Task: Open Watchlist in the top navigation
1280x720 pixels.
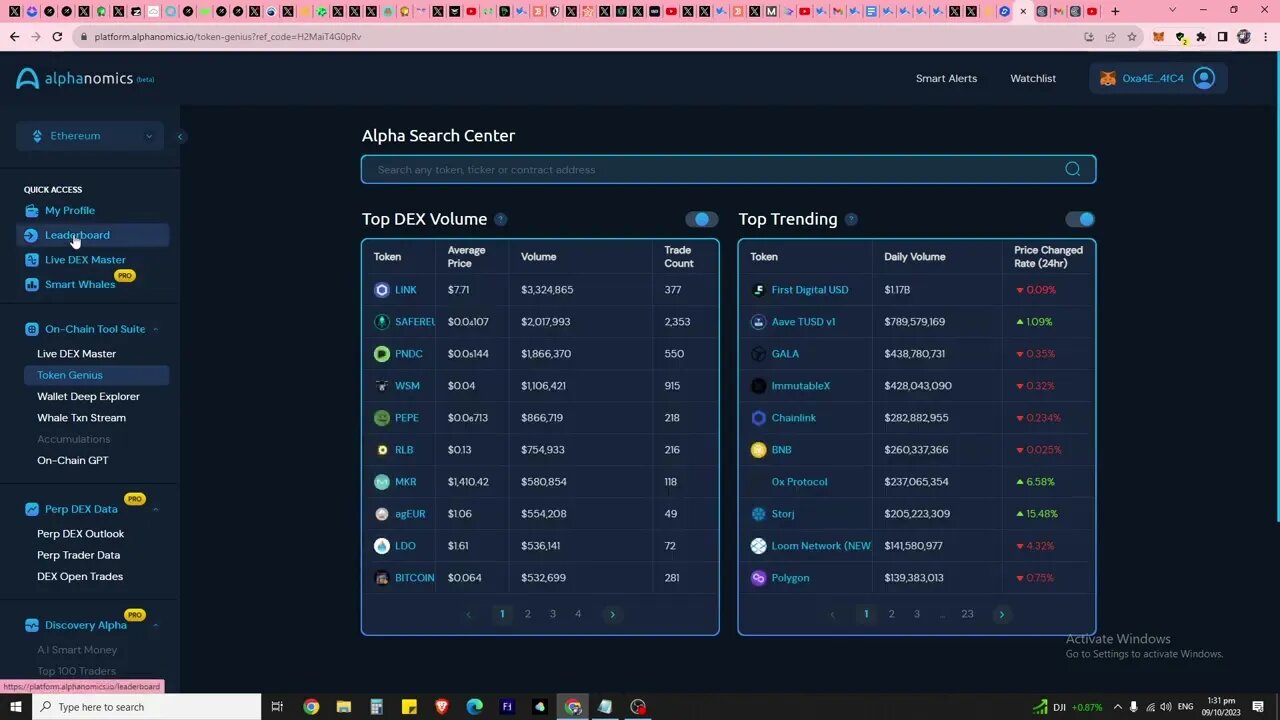Action: point(1033,78)
